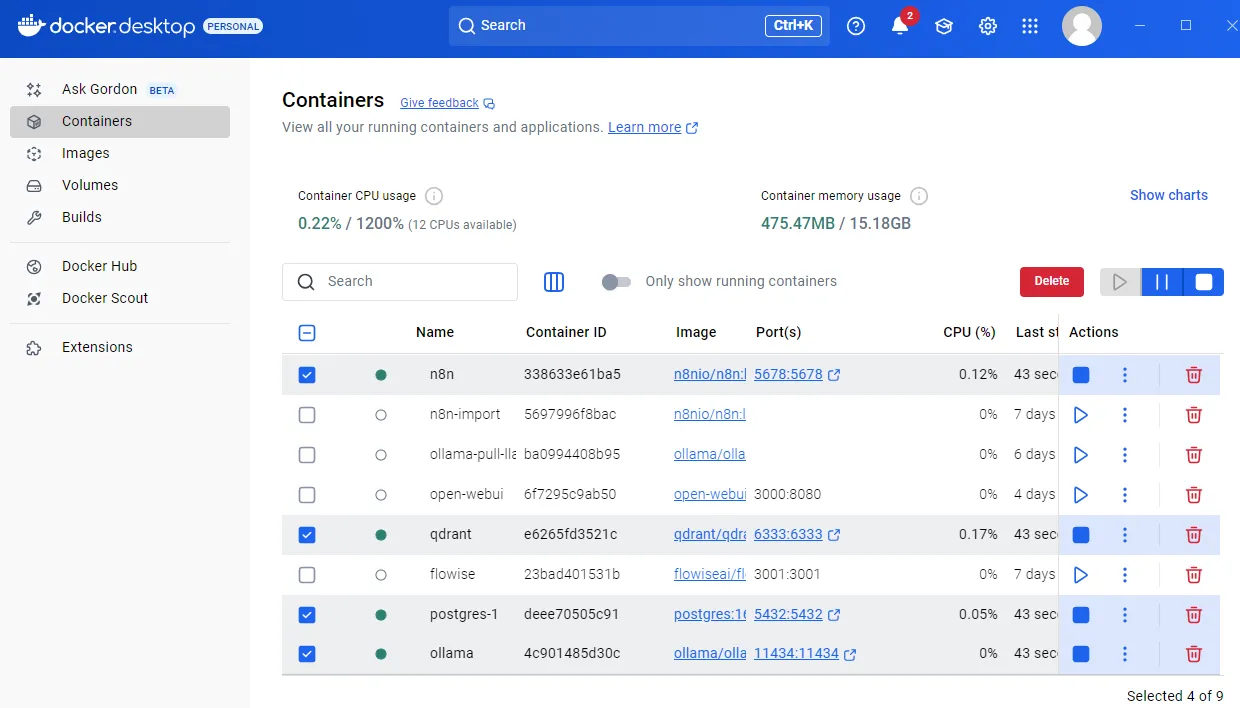1240x708 pixels.
Task: Open the Learning center graduation cap icon
Action: [944, 27]
